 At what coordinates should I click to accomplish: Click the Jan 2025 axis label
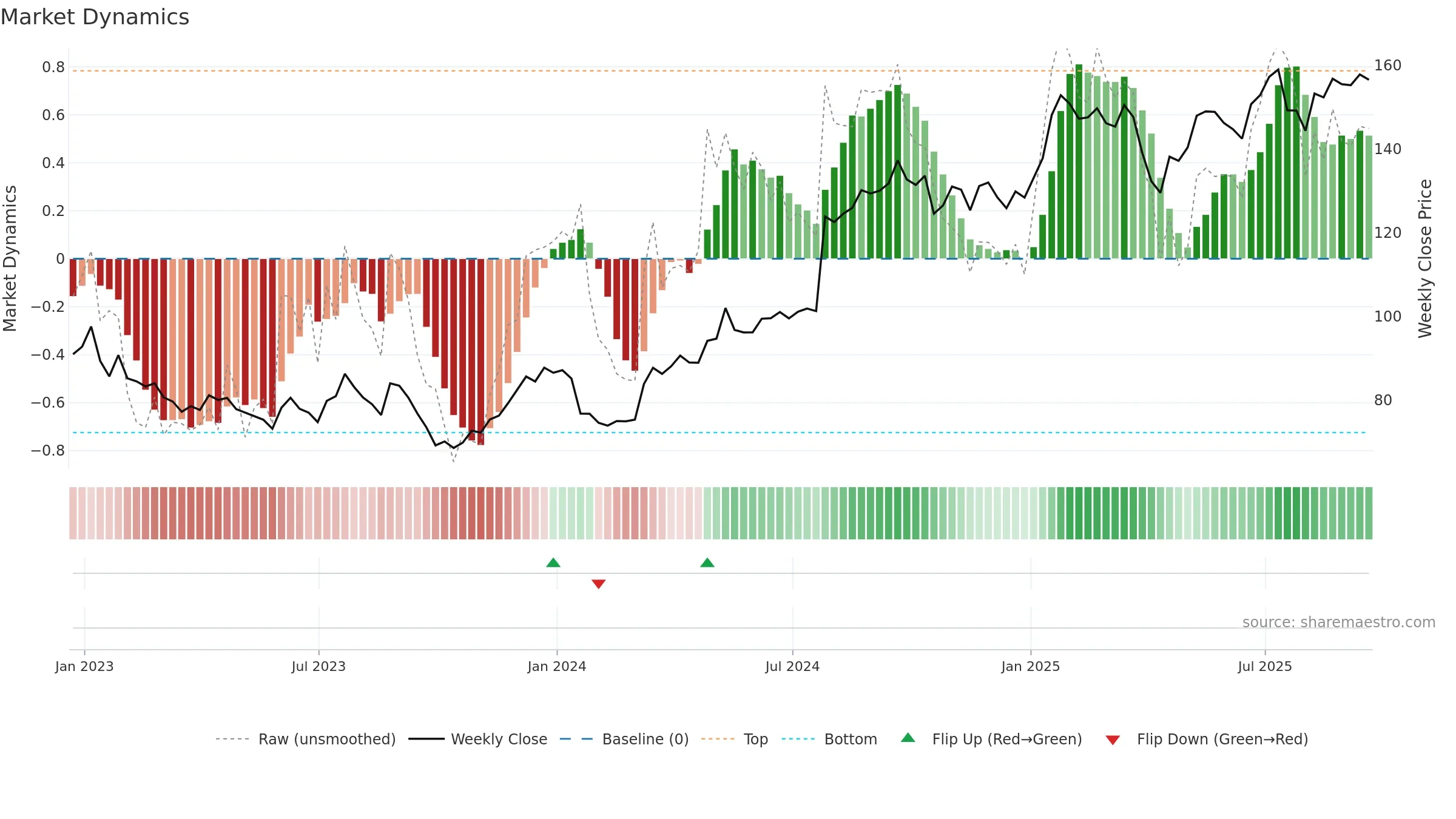(1031, 666)
